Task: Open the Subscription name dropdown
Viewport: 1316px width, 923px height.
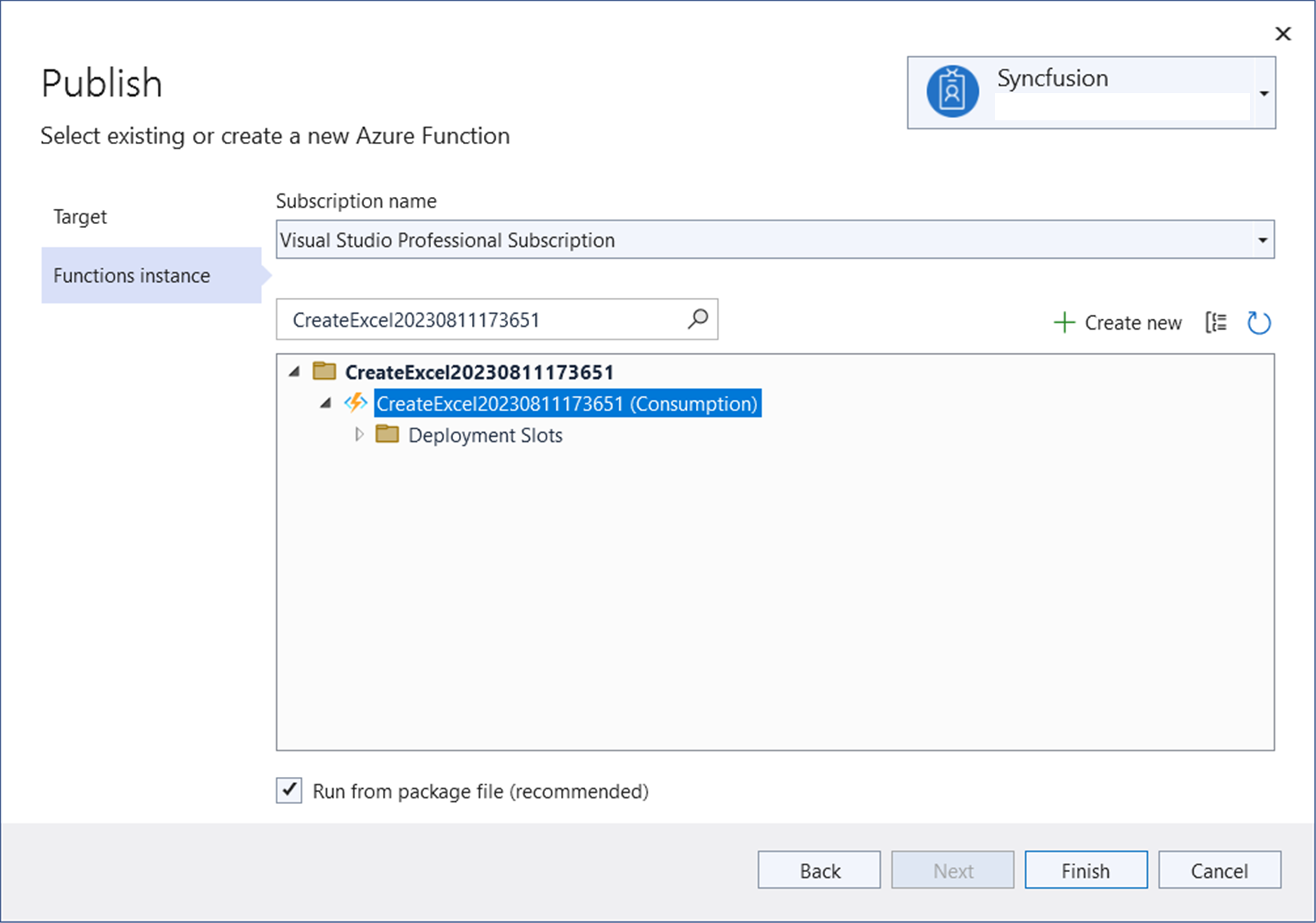Action: (1262, 240)
